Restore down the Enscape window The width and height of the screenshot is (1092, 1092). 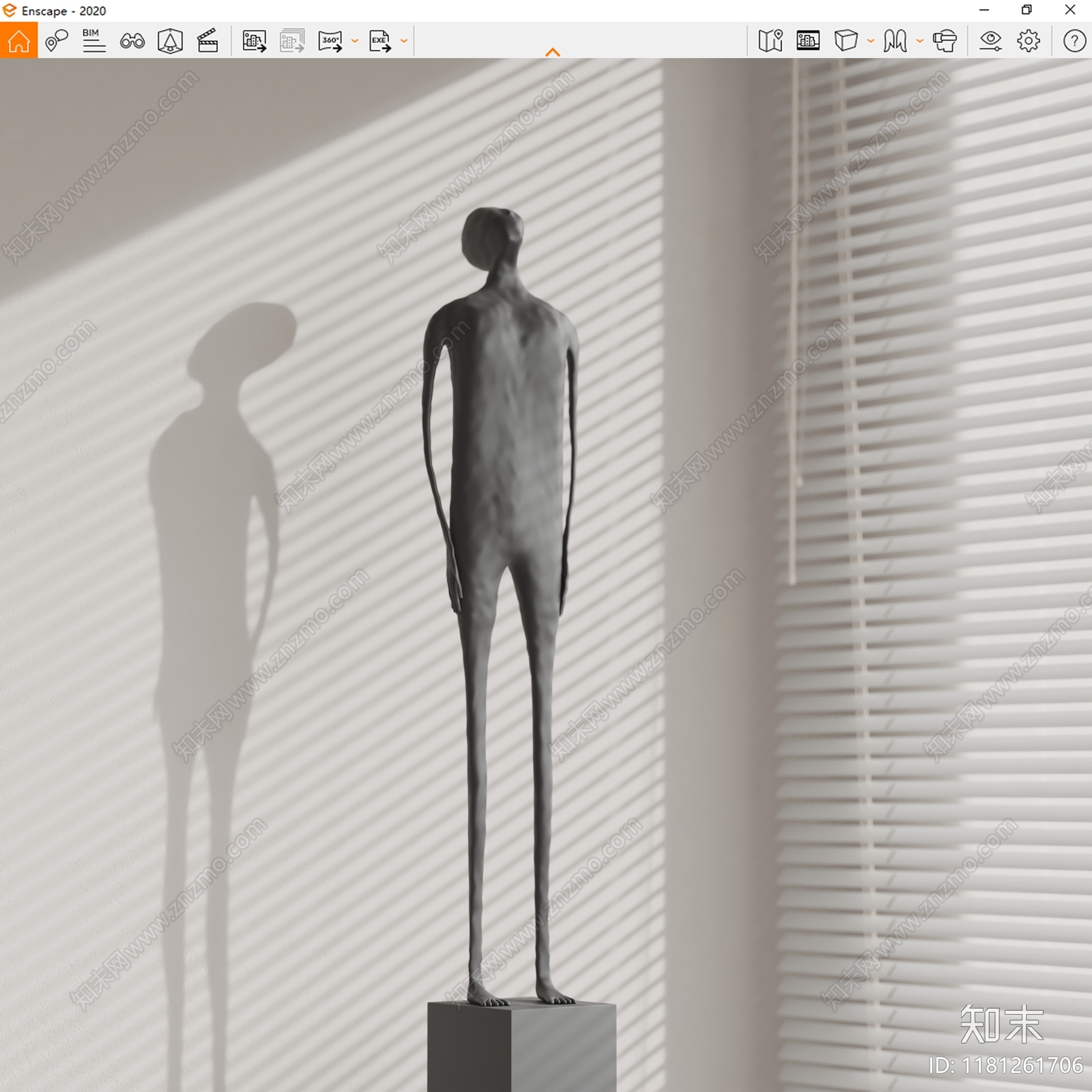[x=1026, y=10]
